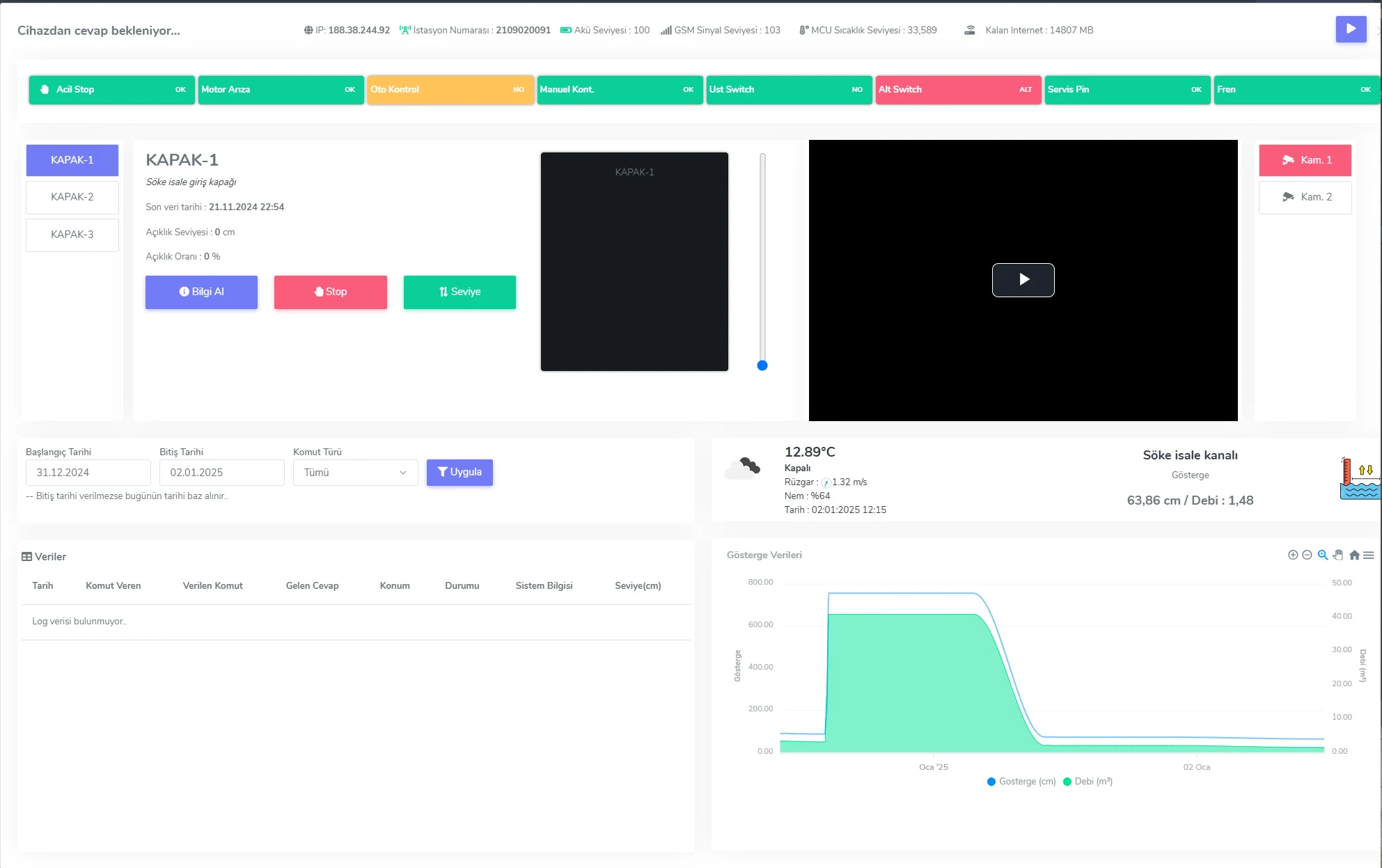Activate the chart panning hand tool
The width and height of the screenshot is (1382, 868).
tap(1337, 555)
